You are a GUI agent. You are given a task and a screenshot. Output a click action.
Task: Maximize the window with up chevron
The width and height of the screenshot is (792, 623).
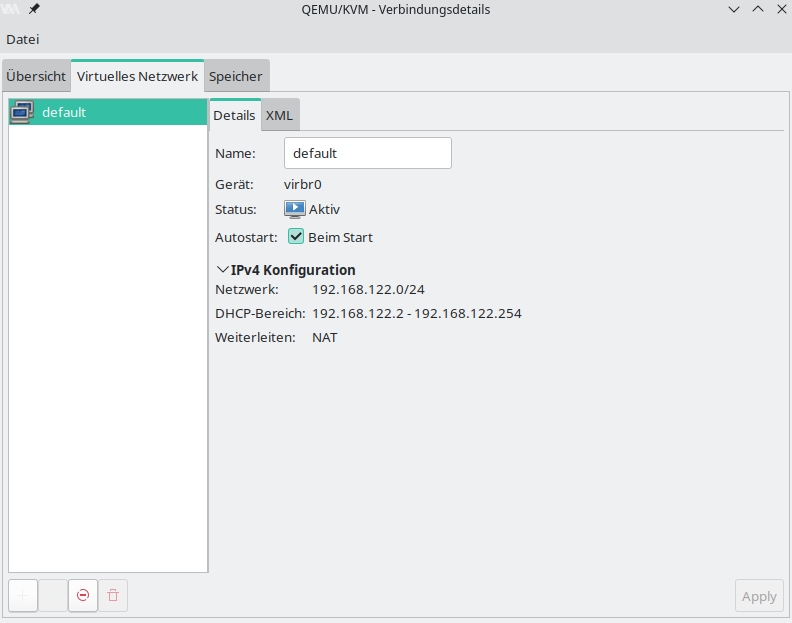pos(758,9)
